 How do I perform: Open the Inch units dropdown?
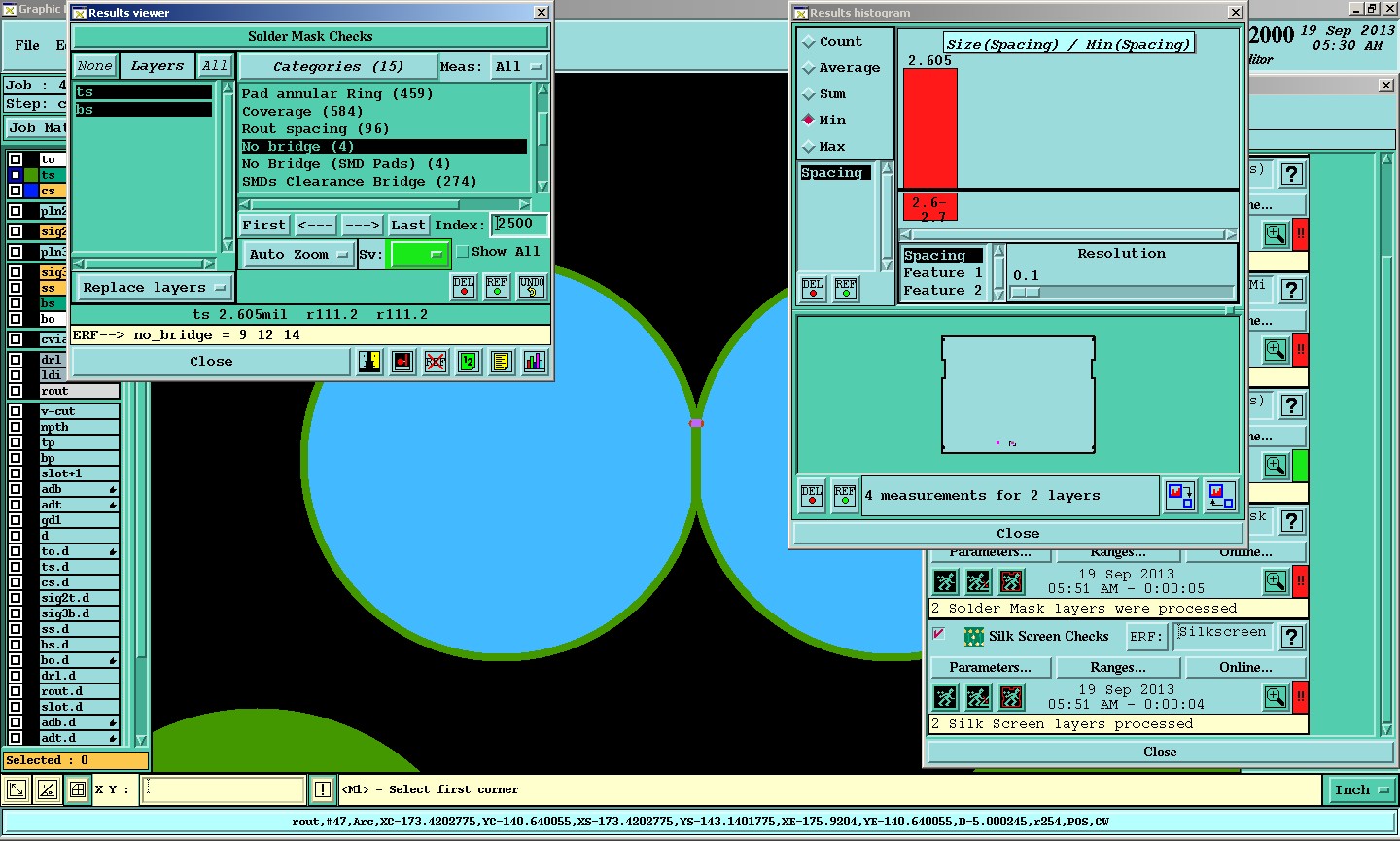[1361, 790]
